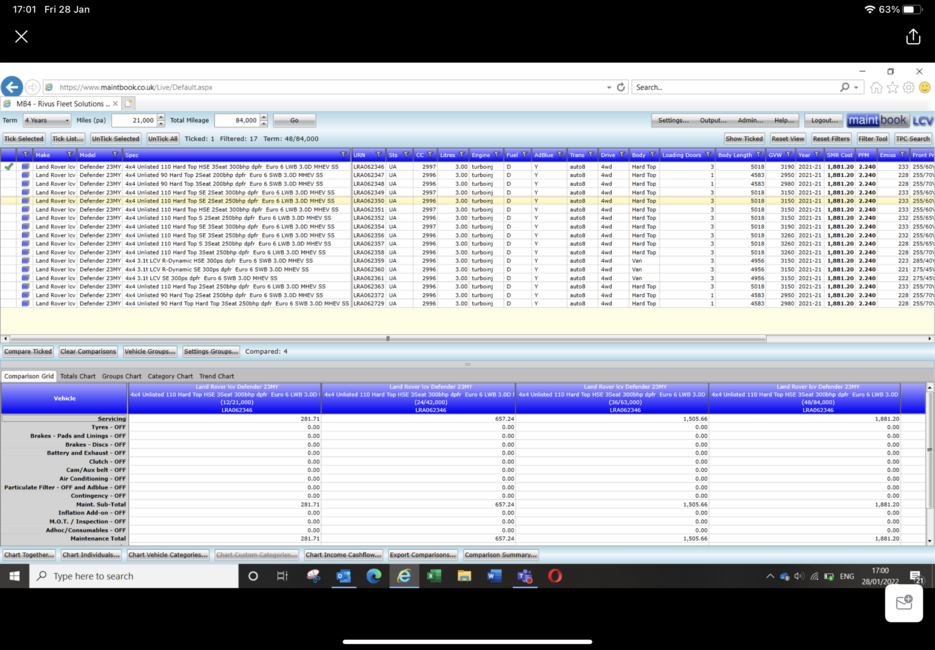Increase Miles (pa) with the up stepper arrow

point(161,117)
